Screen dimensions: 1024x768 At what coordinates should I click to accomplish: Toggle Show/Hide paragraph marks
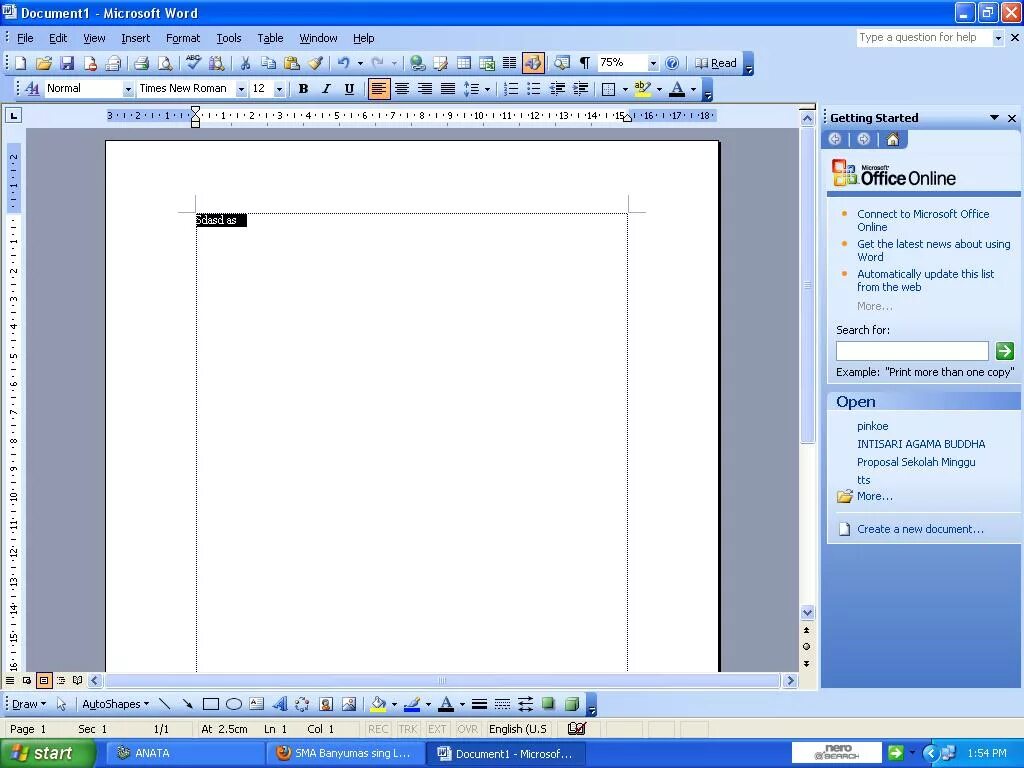(x=584, y=63)
